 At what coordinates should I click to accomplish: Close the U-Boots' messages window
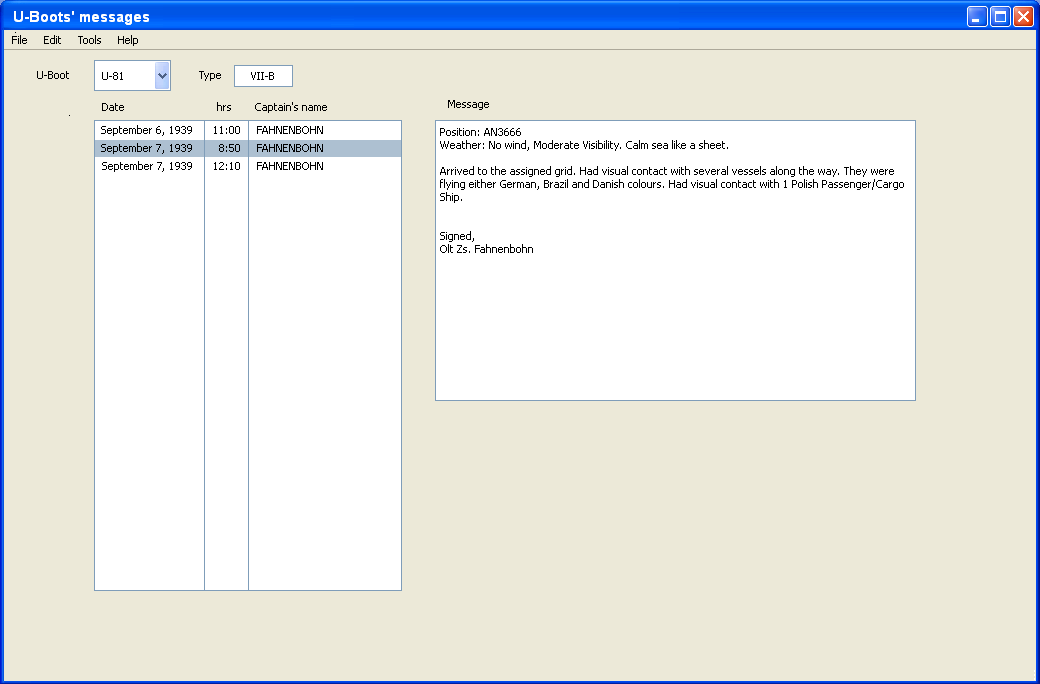[1023, 17]
